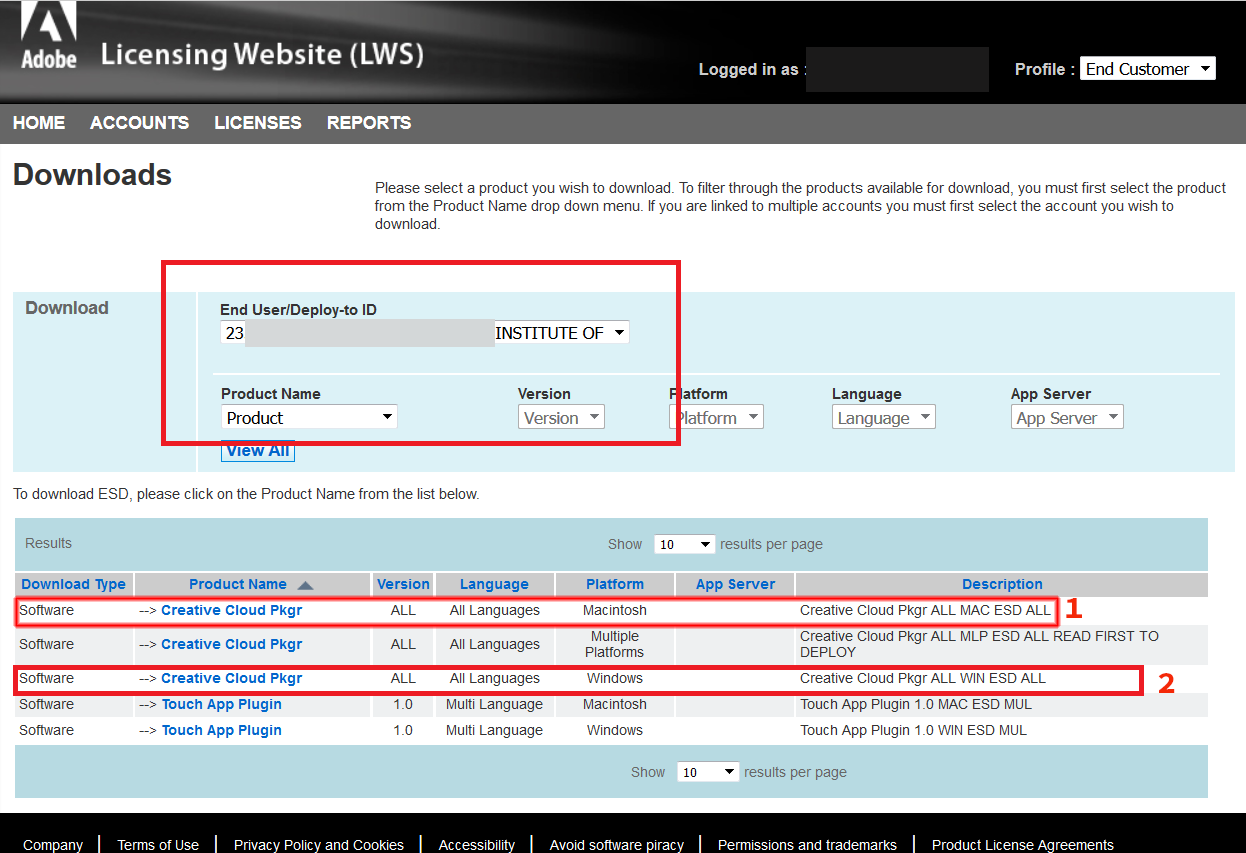The width and height of the screenshot is (1246, 853).
Task: Click 'Software' in the Multiple Platforms row
Action: click(46, 644)
